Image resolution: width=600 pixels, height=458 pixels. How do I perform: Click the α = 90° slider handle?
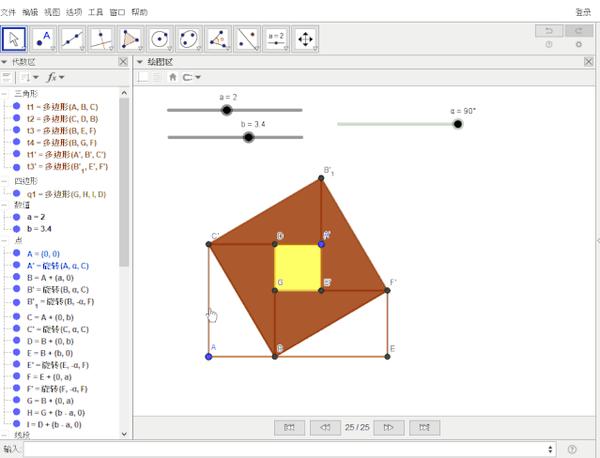coord(458,124)
